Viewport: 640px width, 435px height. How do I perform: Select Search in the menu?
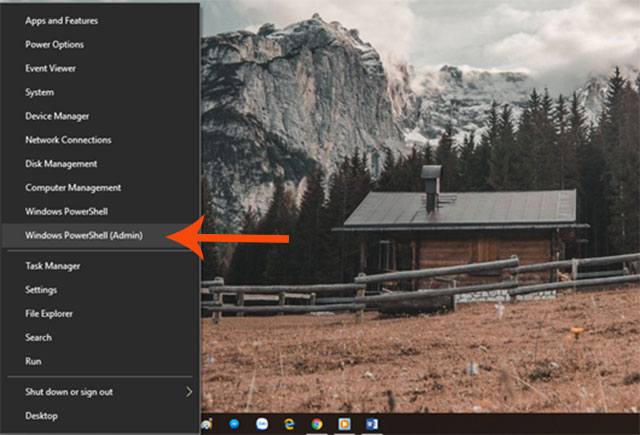coord(100,337)
